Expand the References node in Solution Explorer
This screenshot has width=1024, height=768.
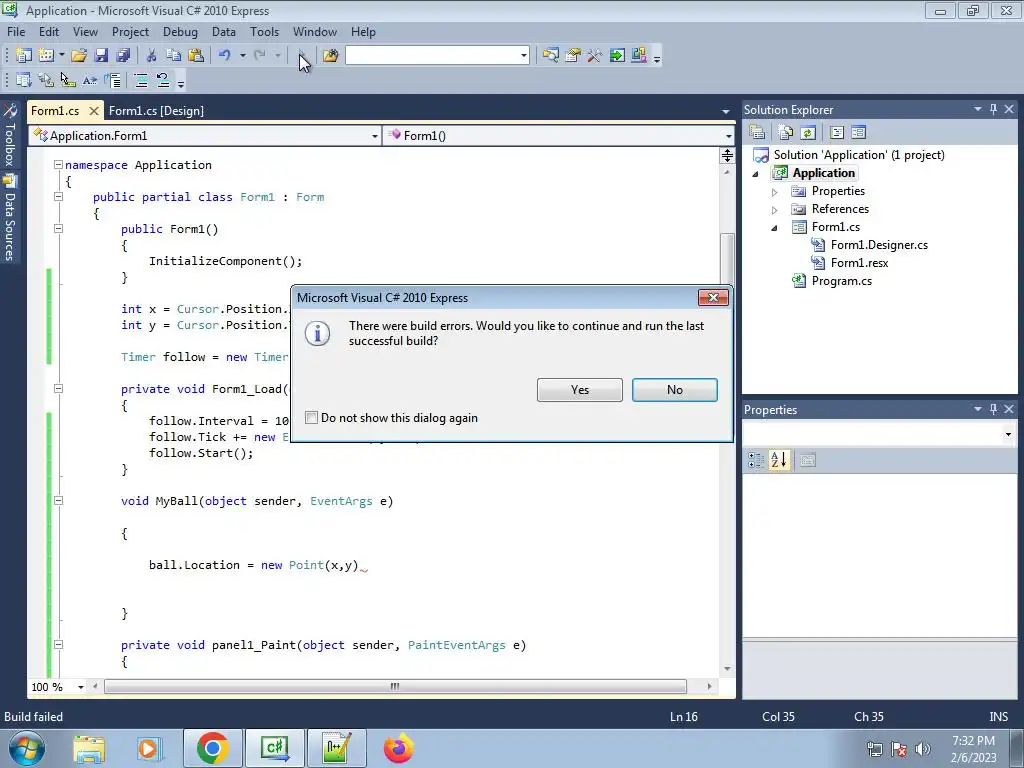tap(775, 210)
